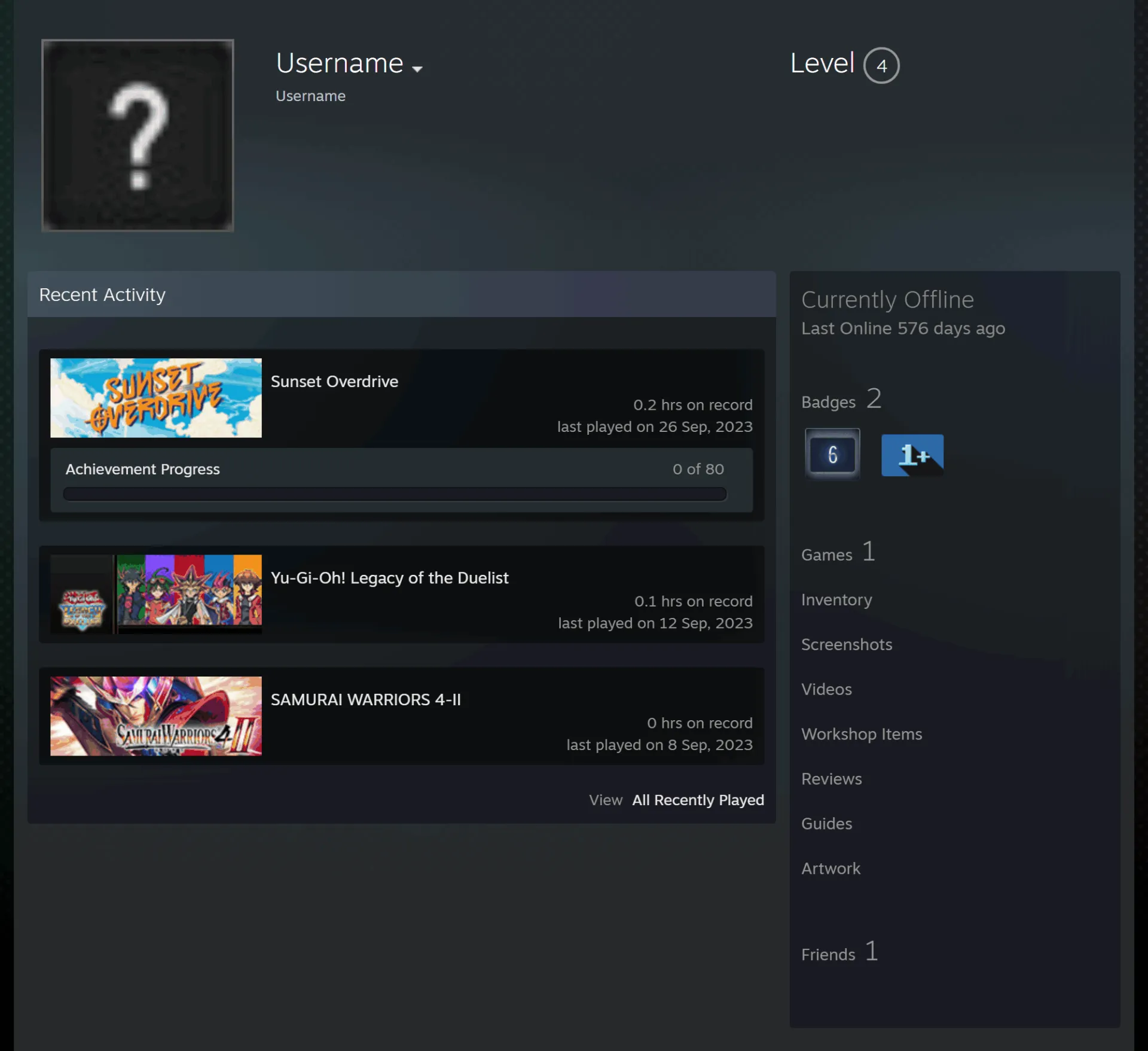Open the Sunset Overdrive title link
The height and width of the screenshot is (1051, 1148).
(x=334, y=382)
